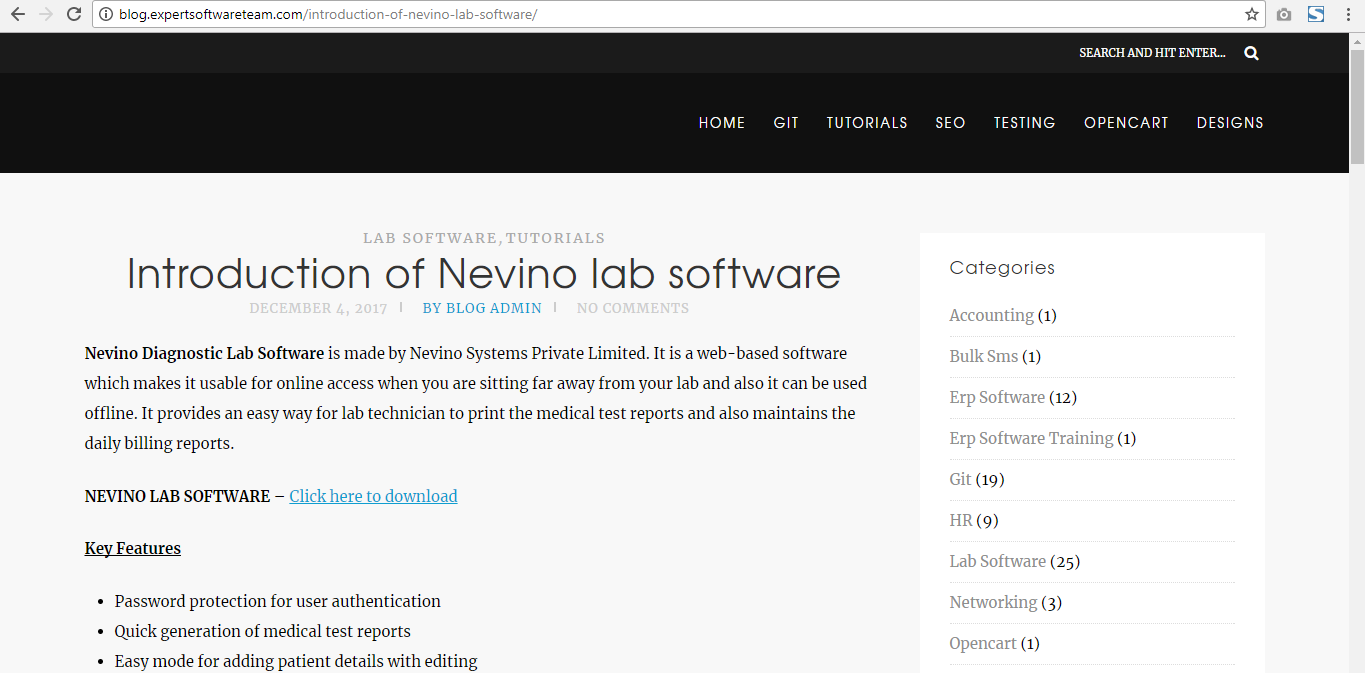Click the BLOG ADMIN author link
Image resolution: width=1365 pixels, height=673 pixels.
click(482, 308)
